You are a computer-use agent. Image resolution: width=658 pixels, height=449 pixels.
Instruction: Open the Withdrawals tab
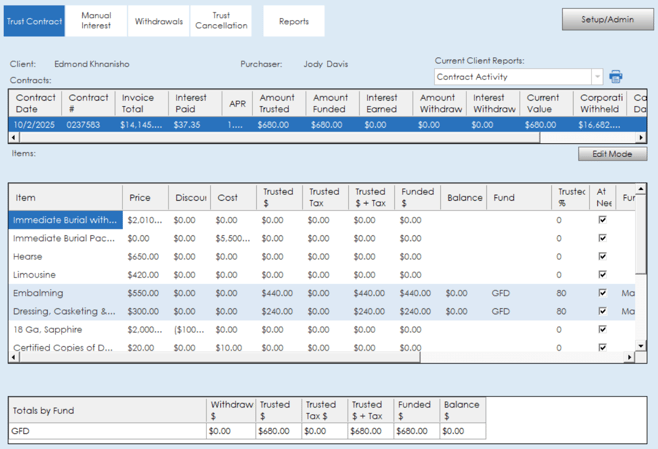tap(159, 21)
